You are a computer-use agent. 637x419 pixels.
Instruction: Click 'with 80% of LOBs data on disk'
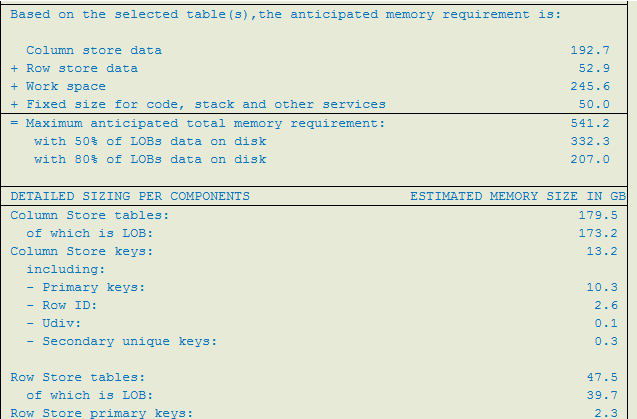(x=150, y=159)
